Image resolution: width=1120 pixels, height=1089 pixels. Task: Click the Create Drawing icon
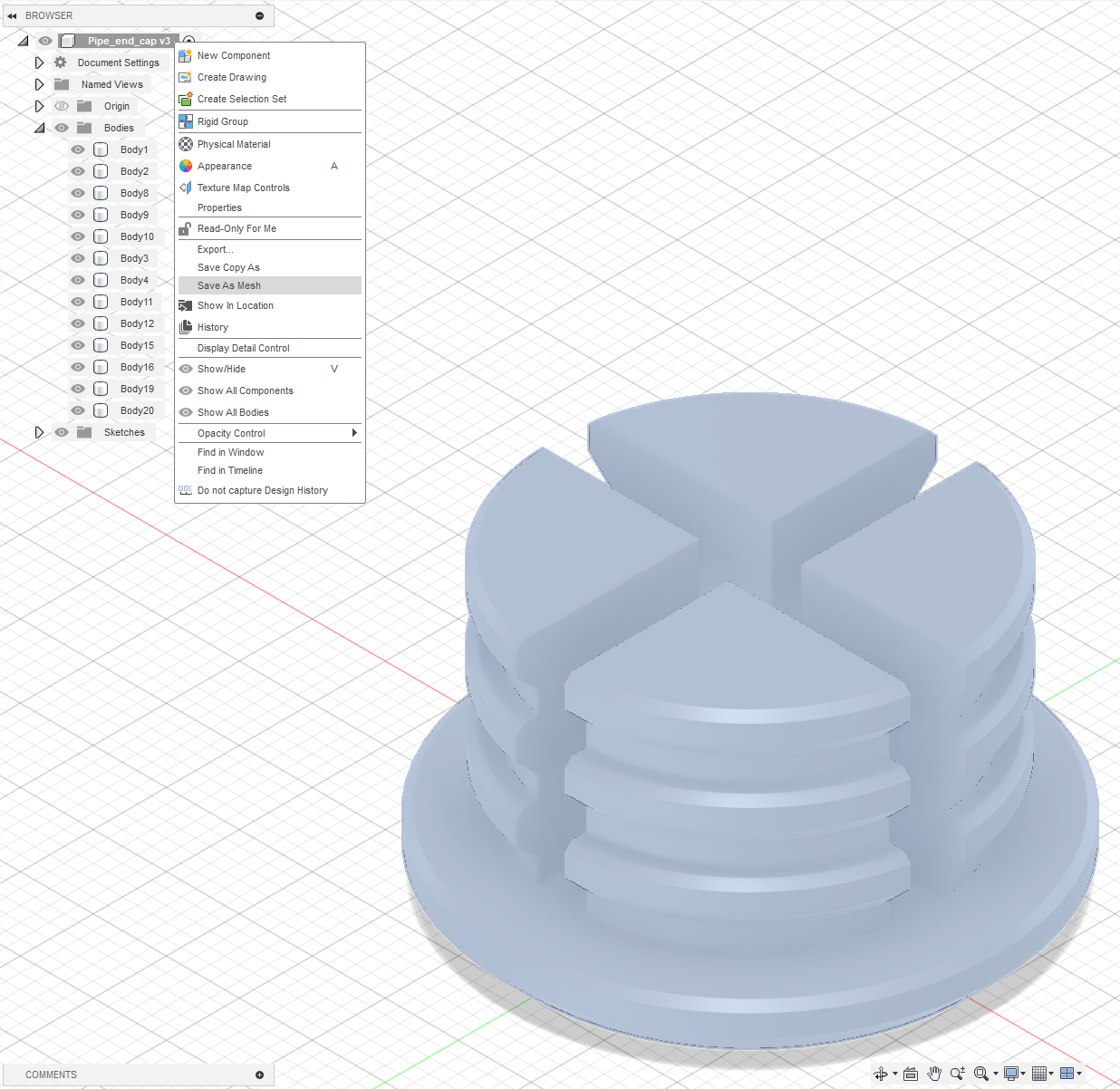tap(186, 77)
